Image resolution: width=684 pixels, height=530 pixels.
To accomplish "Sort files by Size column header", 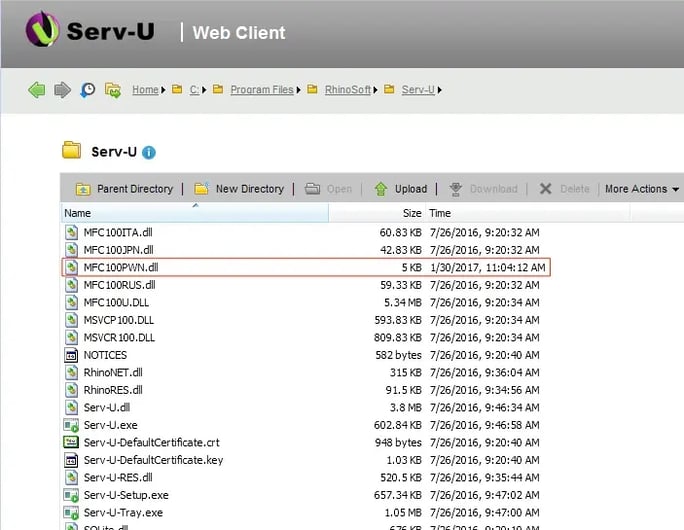I will coord(412,213).
